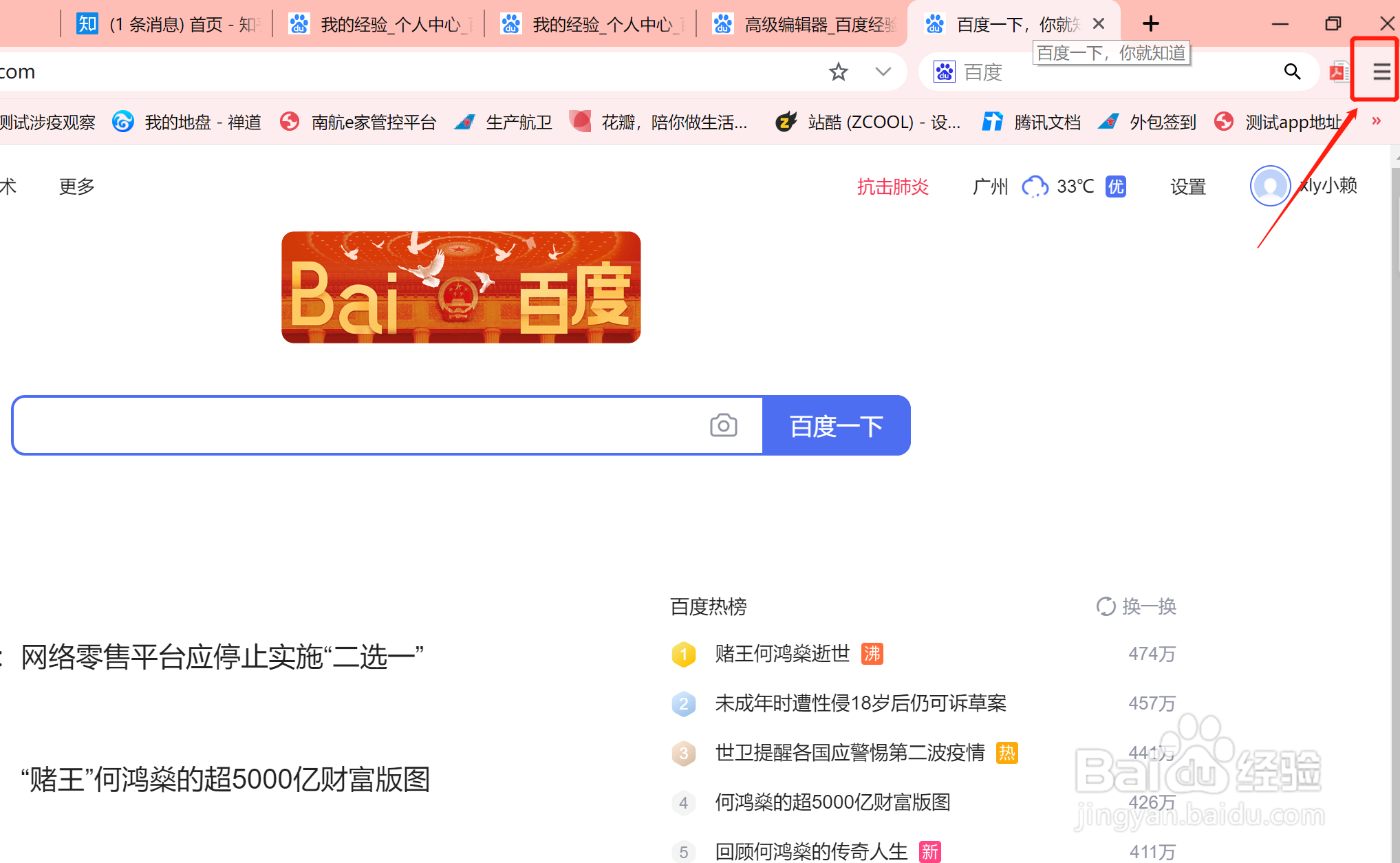Click the camera image search icon
1400x863 pixels.
[x=723, y=426]
